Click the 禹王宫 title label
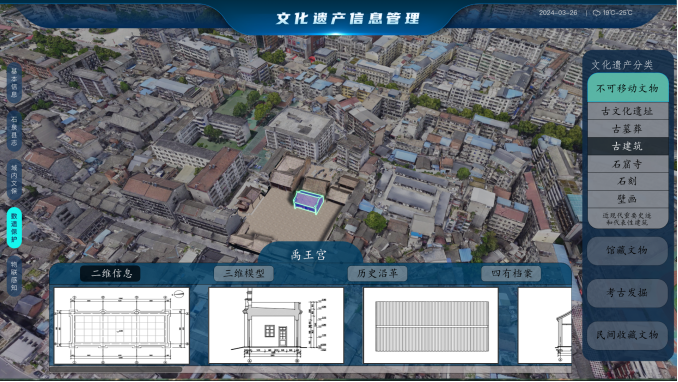This screenshot has height=382, width=678. (x=308, y=255)
